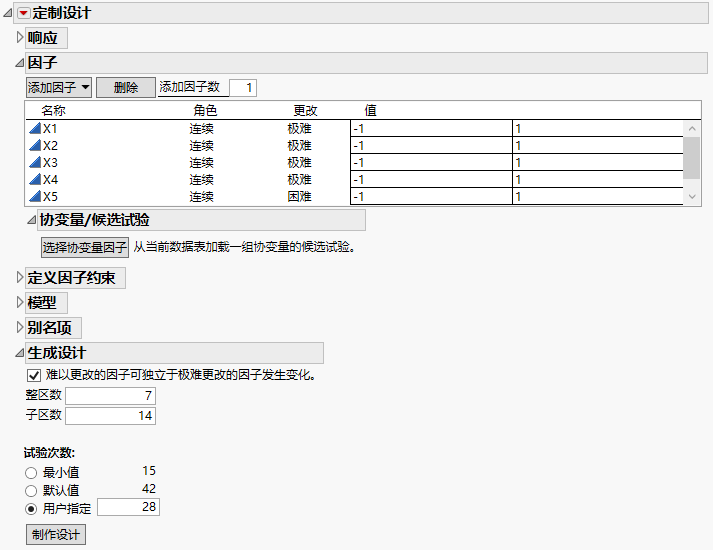Click the continuous factor icon for X3
This screenshot has height=550, width=713.
(35, 162)
